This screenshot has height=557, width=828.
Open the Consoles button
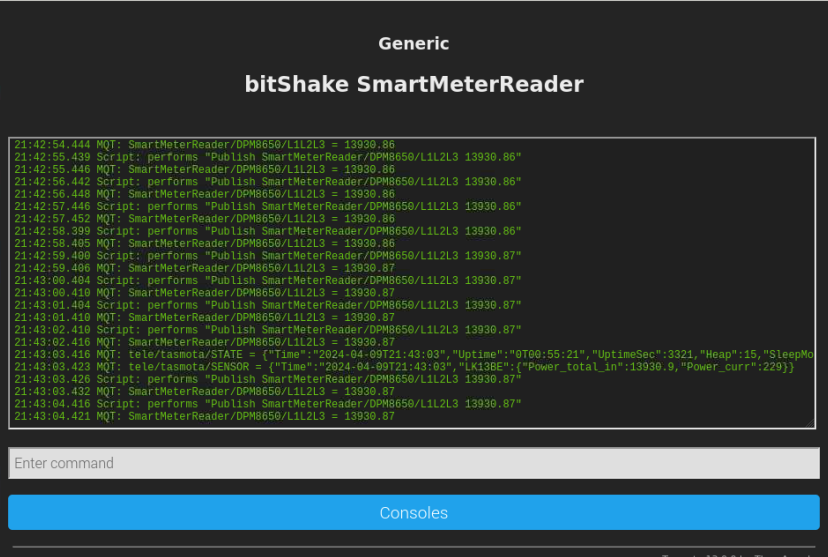(414, 513)
